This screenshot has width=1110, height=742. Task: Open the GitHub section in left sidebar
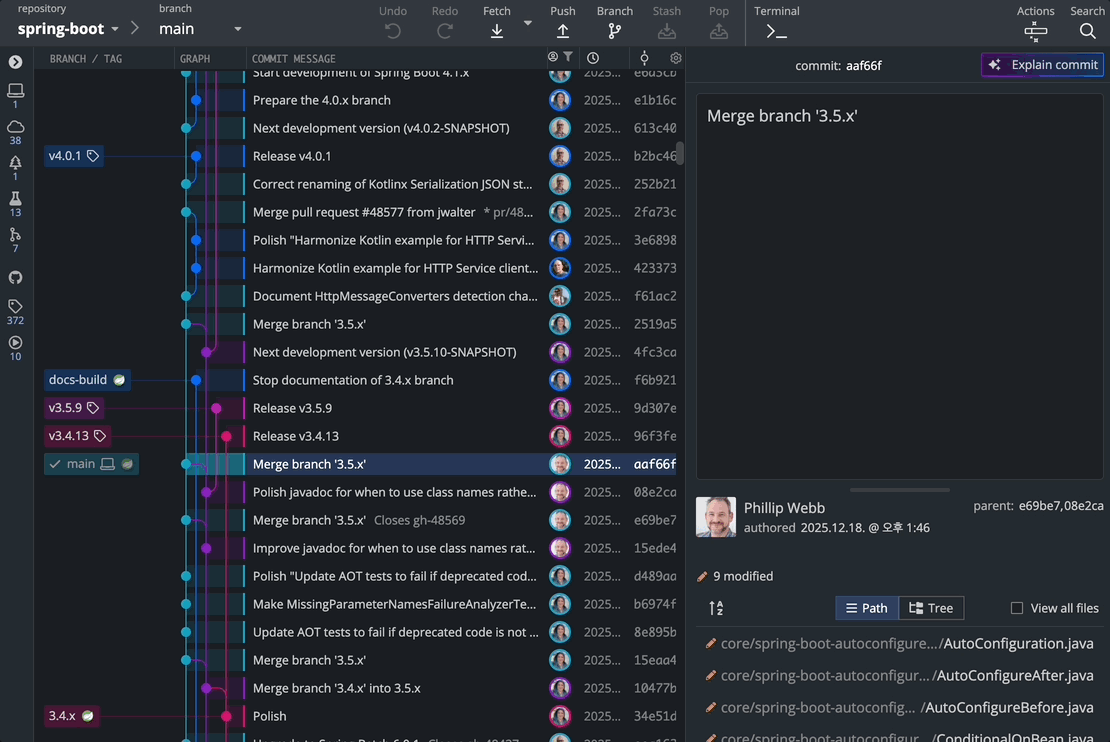[15, 278]
